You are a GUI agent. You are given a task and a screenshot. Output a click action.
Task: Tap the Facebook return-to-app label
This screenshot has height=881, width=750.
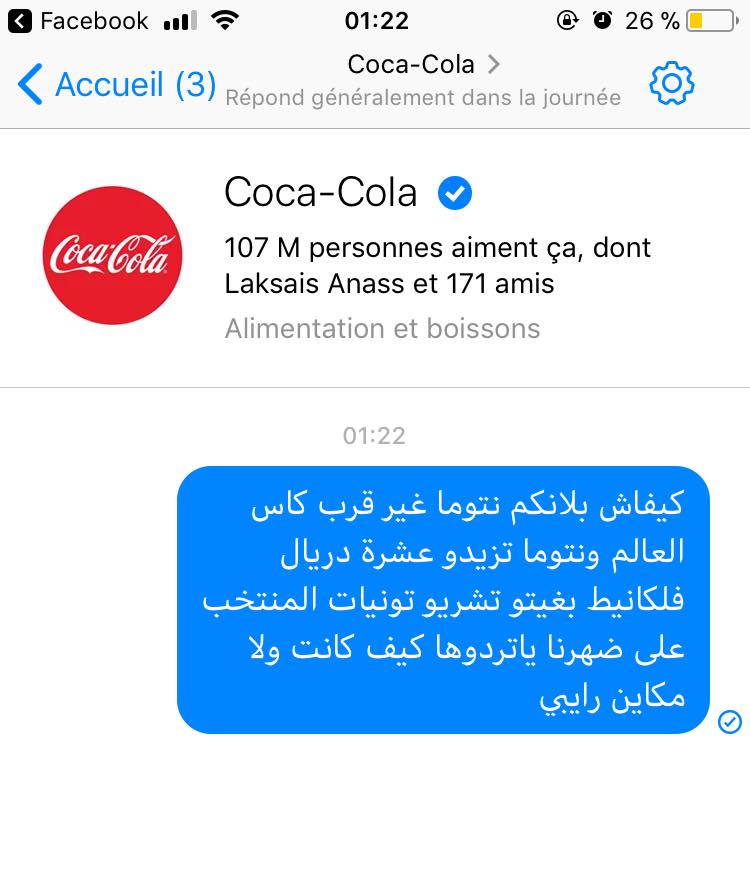(x=94, y=21)
